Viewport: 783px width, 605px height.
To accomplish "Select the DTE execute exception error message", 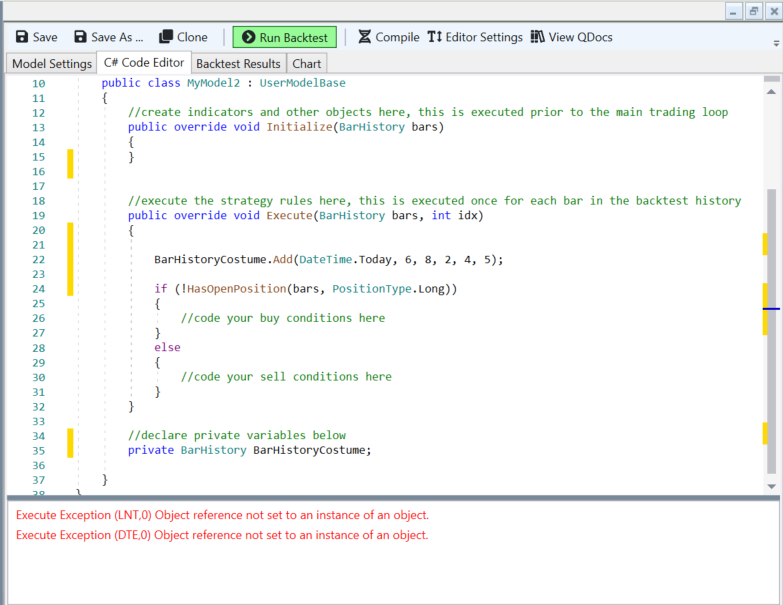I will [222, 535].
